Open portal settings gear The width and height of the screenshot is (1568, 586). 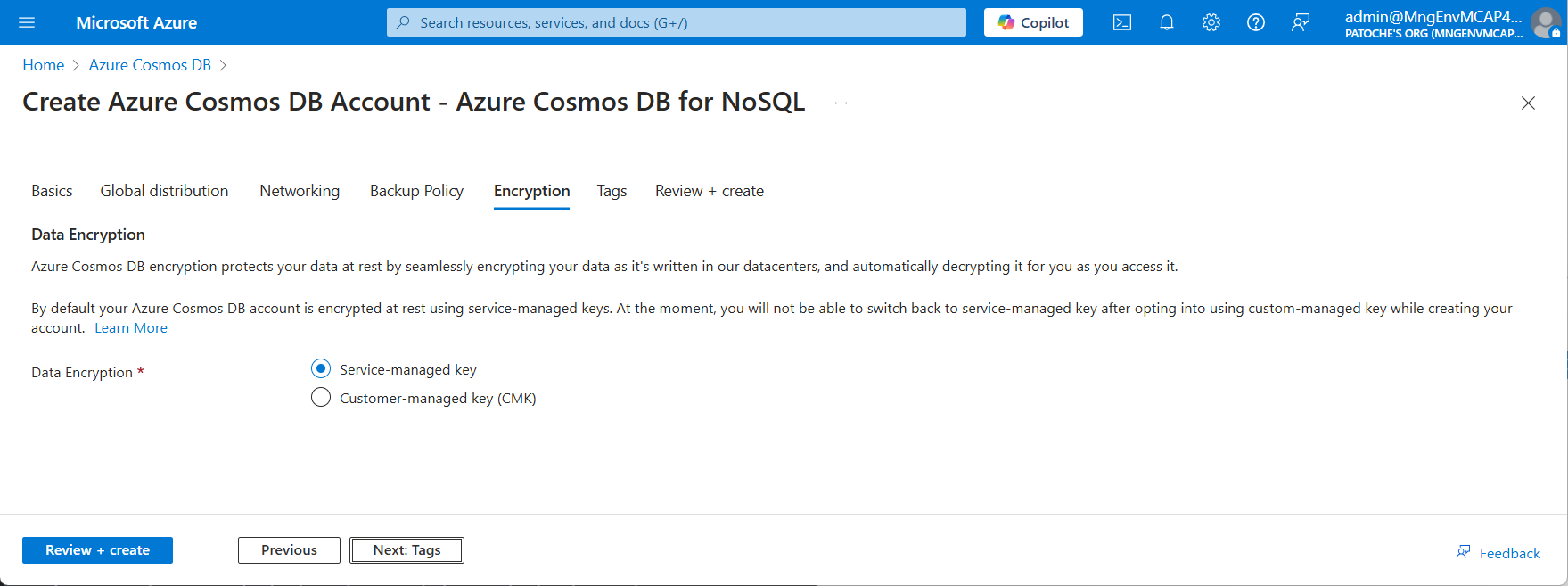pos(1211,22)
